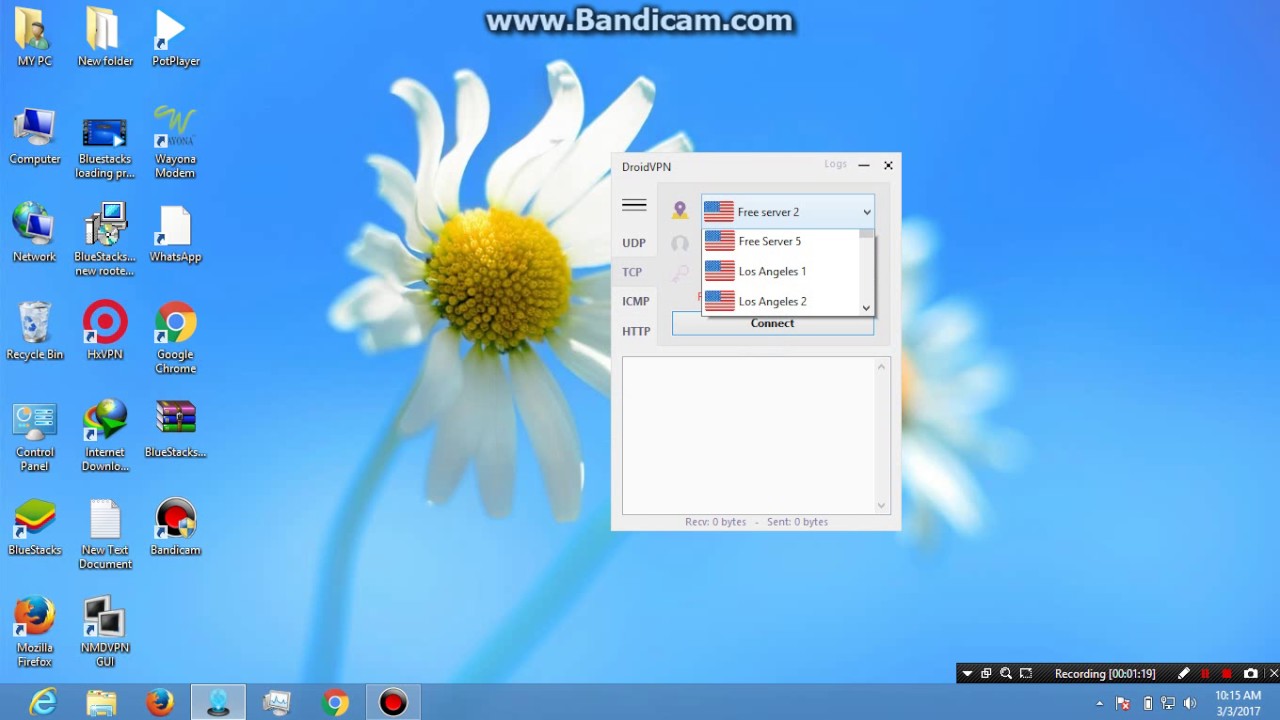Close the Bandicam recording bar

point(1272,674)
